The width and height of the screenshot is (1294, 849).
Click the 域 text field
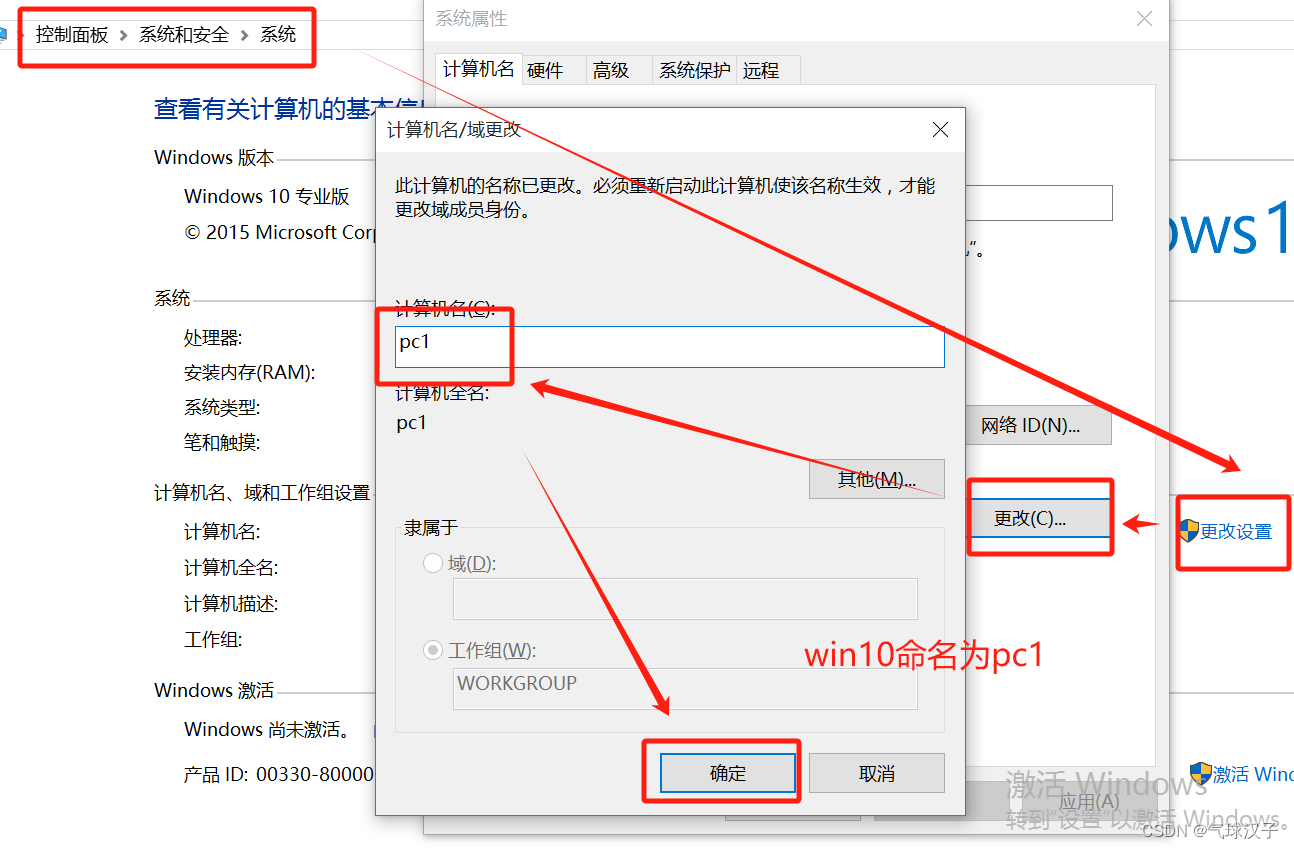tap(685, 599)
